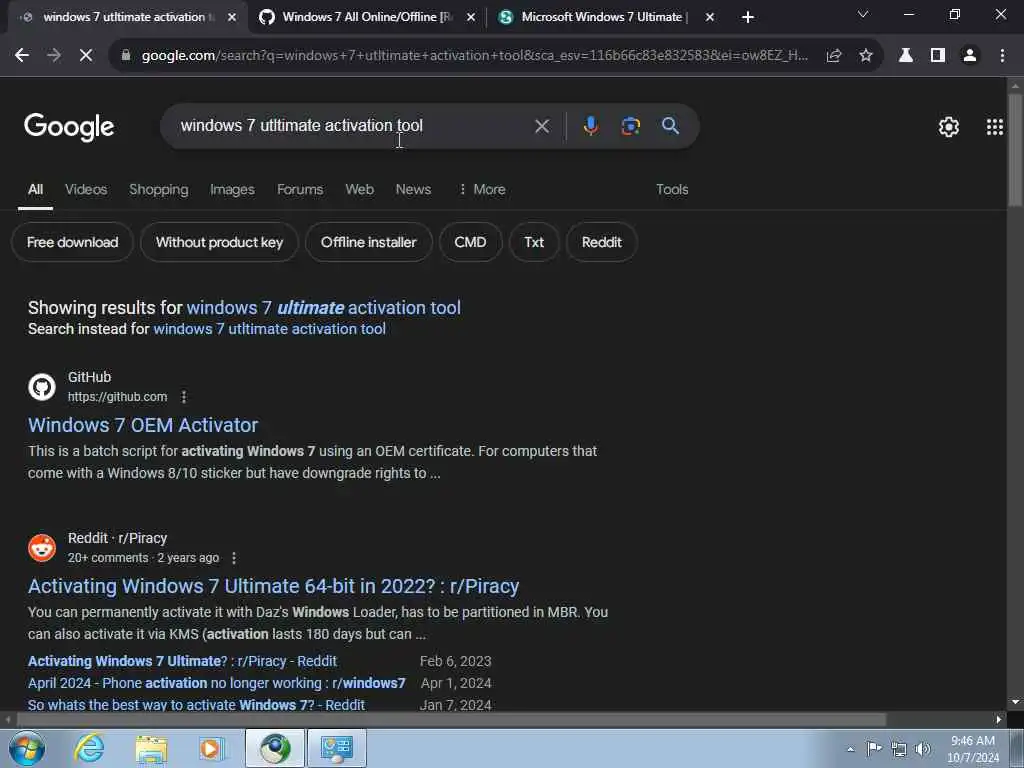Screen dimensions: 1024x768
Task: Select the Web search tab
Action: tap(359, 189)
